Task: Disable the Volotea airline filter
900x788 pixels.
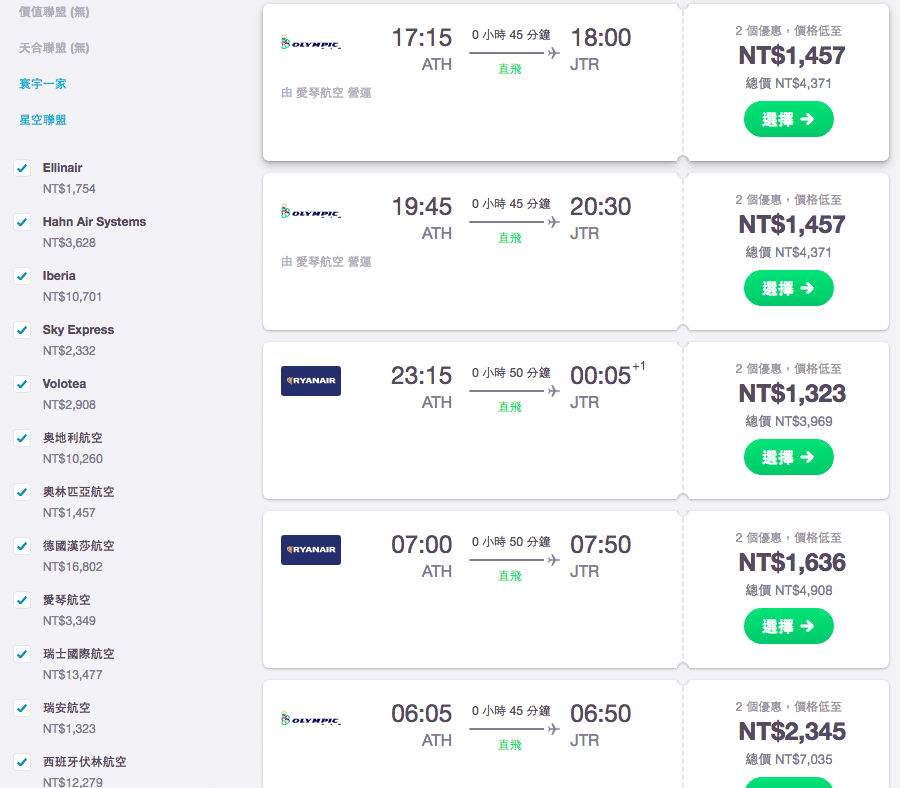Action: pos(22,384)
